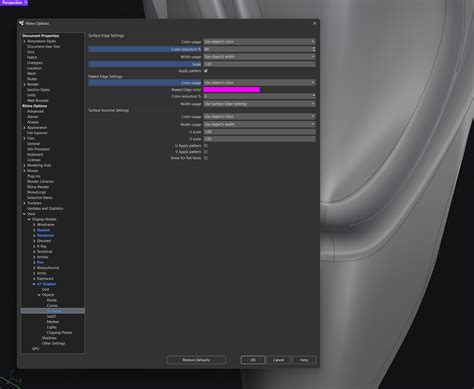Select the Monochrome display mode
This screenshot has width=474, height=389.
[x=48, y=268]
